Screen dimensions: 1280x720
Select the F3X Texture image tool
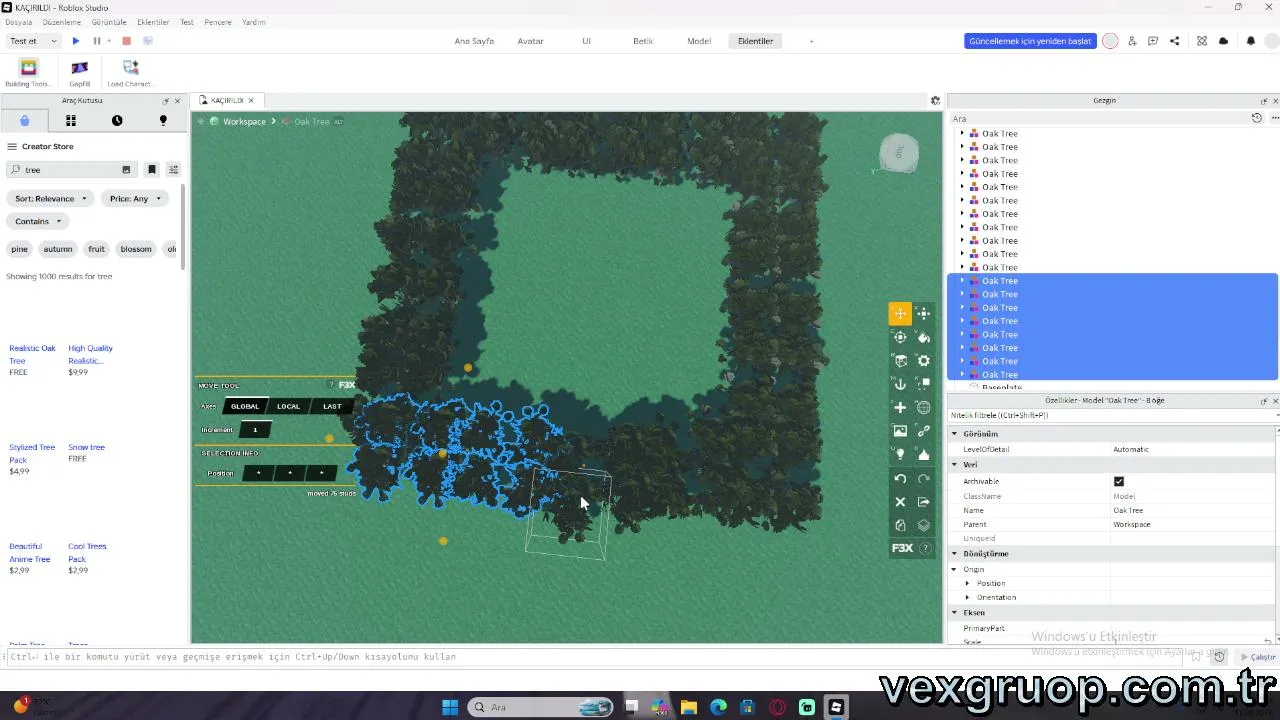(x=900, y=431)
